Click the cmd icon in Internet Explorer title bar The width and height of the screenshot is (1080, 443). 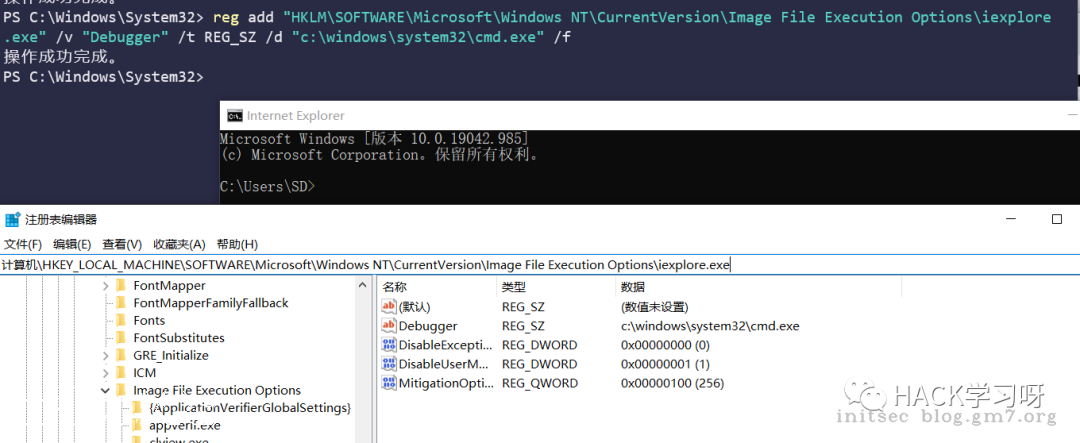234,116
